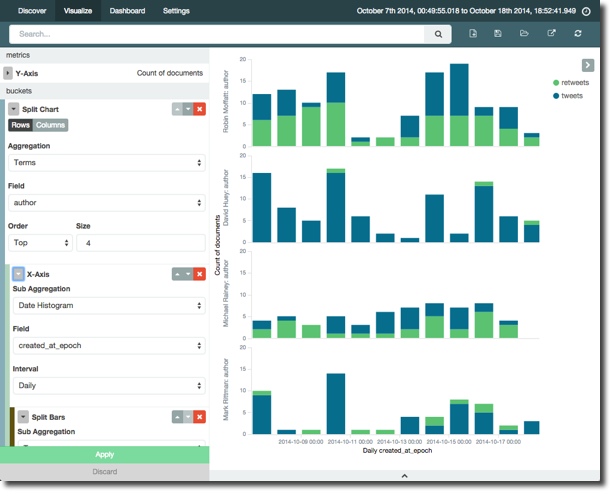Create a new visualization via toolbar icon
The width and height of the screenshot is (610, 491).
pos(473,34)
